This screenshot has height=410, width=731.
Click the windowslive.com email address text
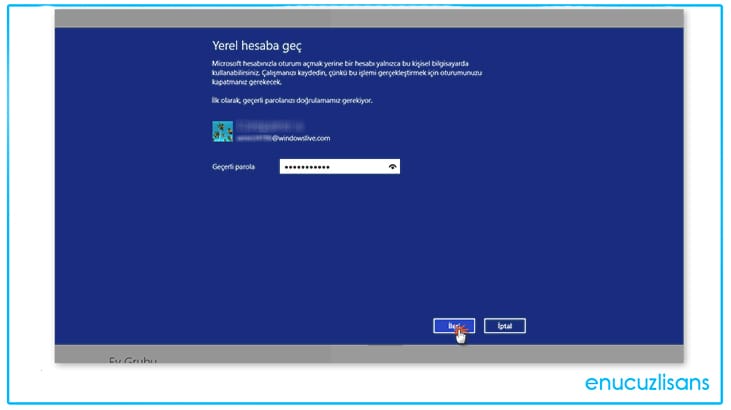[283, 138]
